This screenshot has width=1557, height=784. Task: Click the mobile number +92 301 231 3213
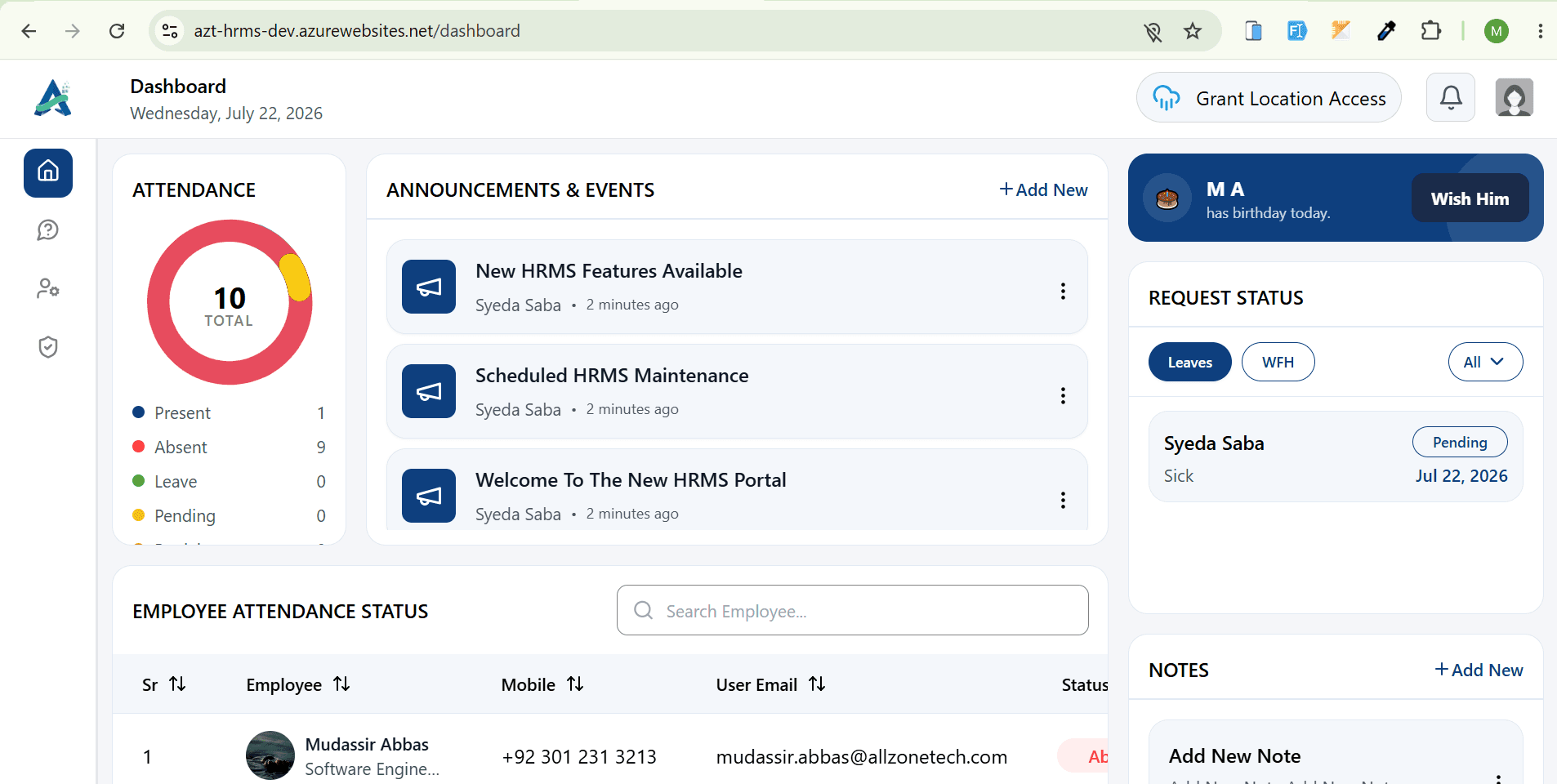579,757
